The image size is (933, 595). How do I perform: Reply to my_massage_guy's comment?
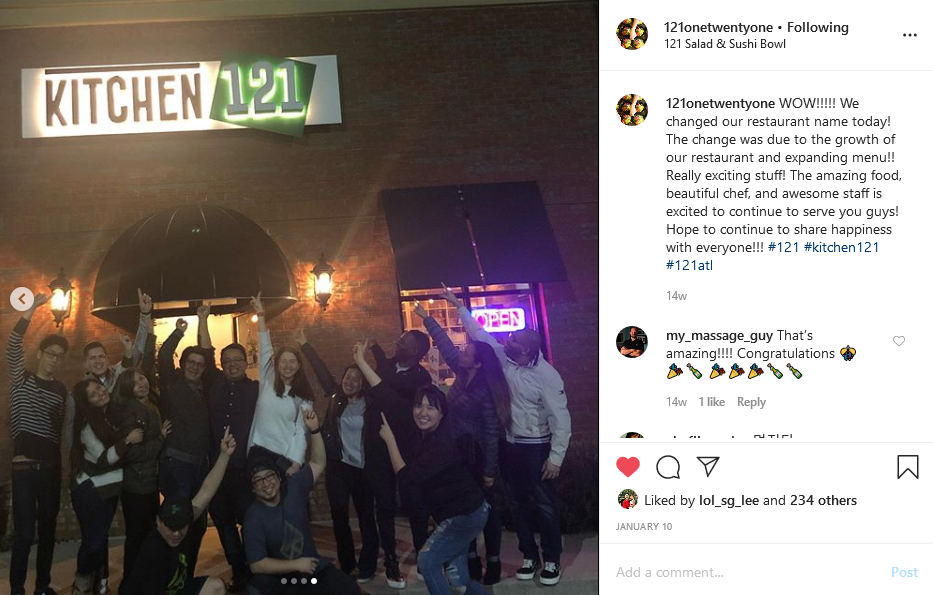click(751, 402)
